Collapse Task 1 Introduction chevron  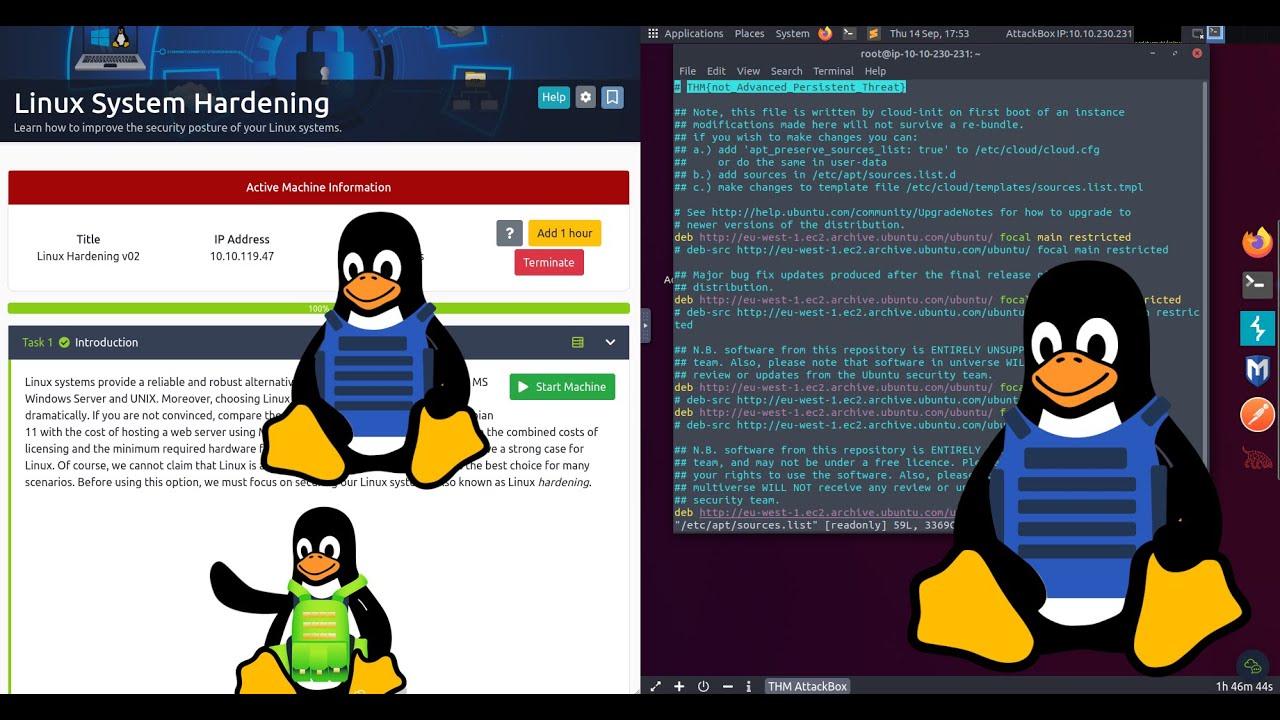point(610,342)
